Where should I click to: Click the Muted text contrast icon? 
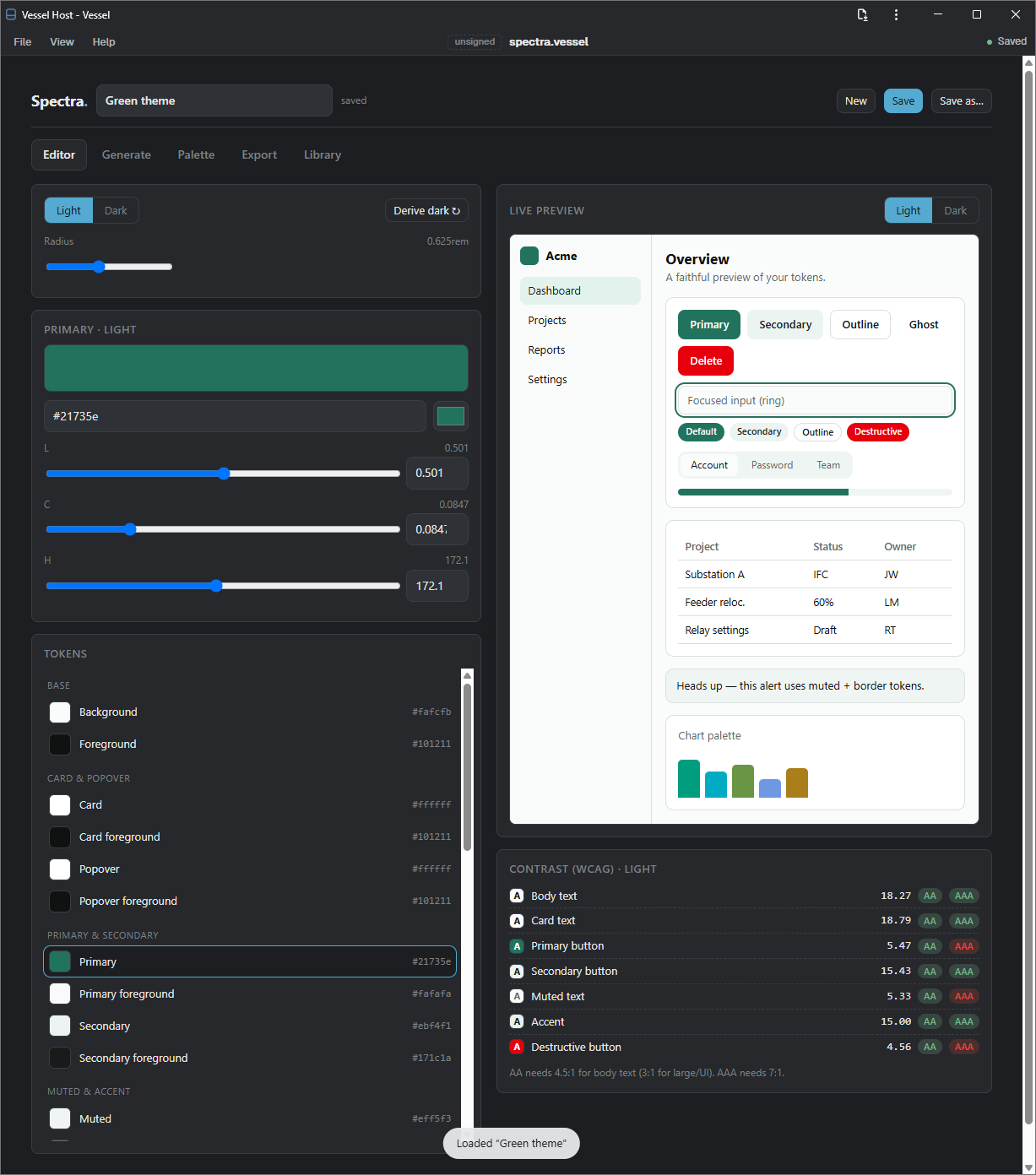tap(517, 996)
